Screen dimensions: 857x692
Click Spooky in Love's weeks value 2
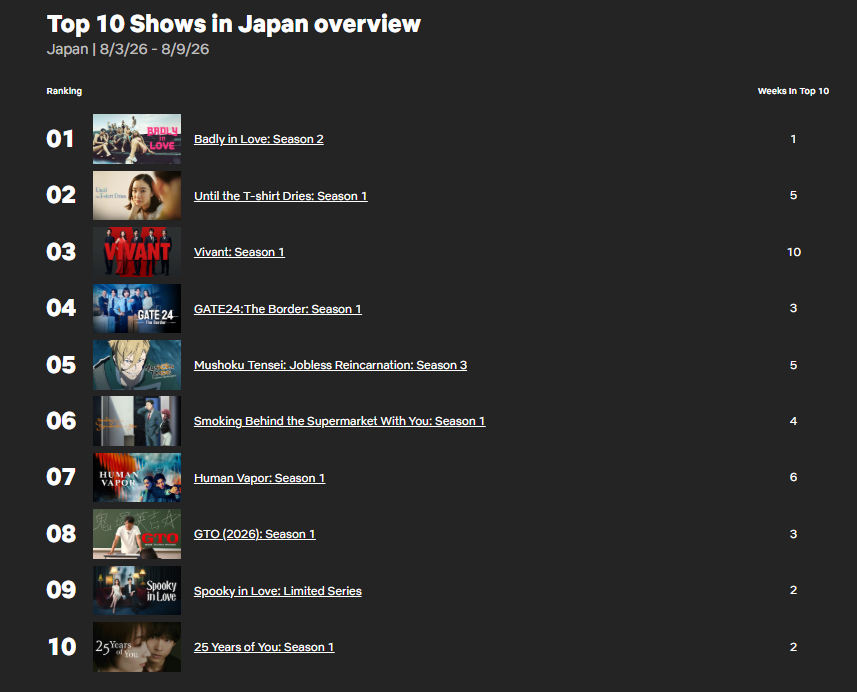793,590
